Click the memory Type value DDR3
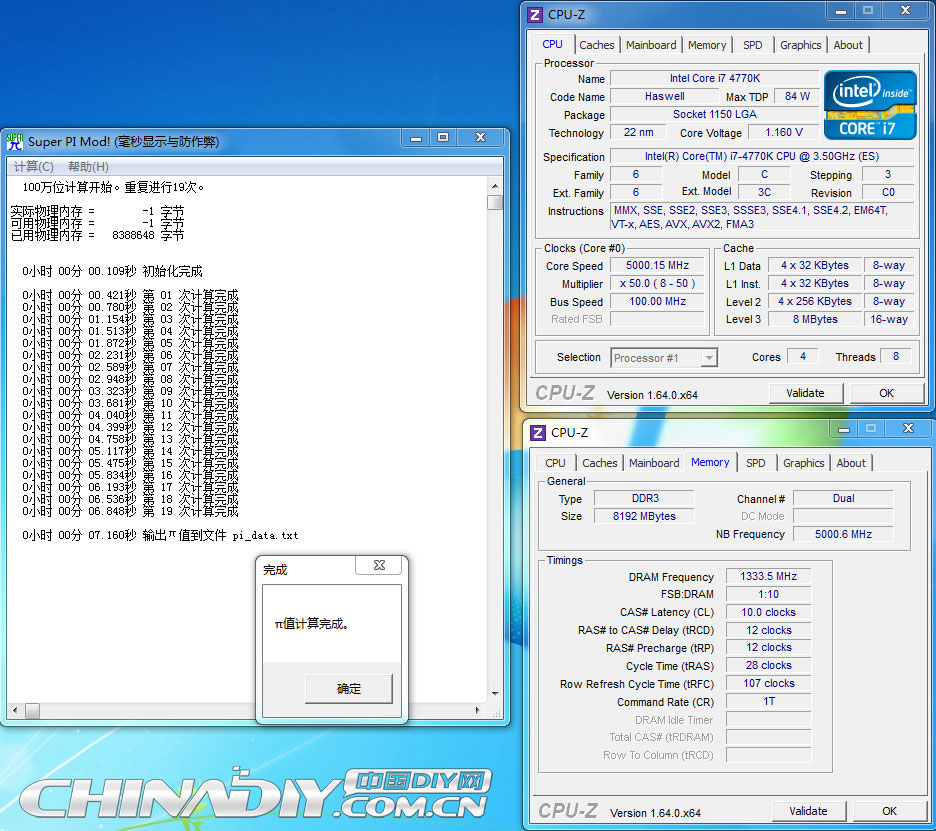Screen dimensions: 936x831 645,498
